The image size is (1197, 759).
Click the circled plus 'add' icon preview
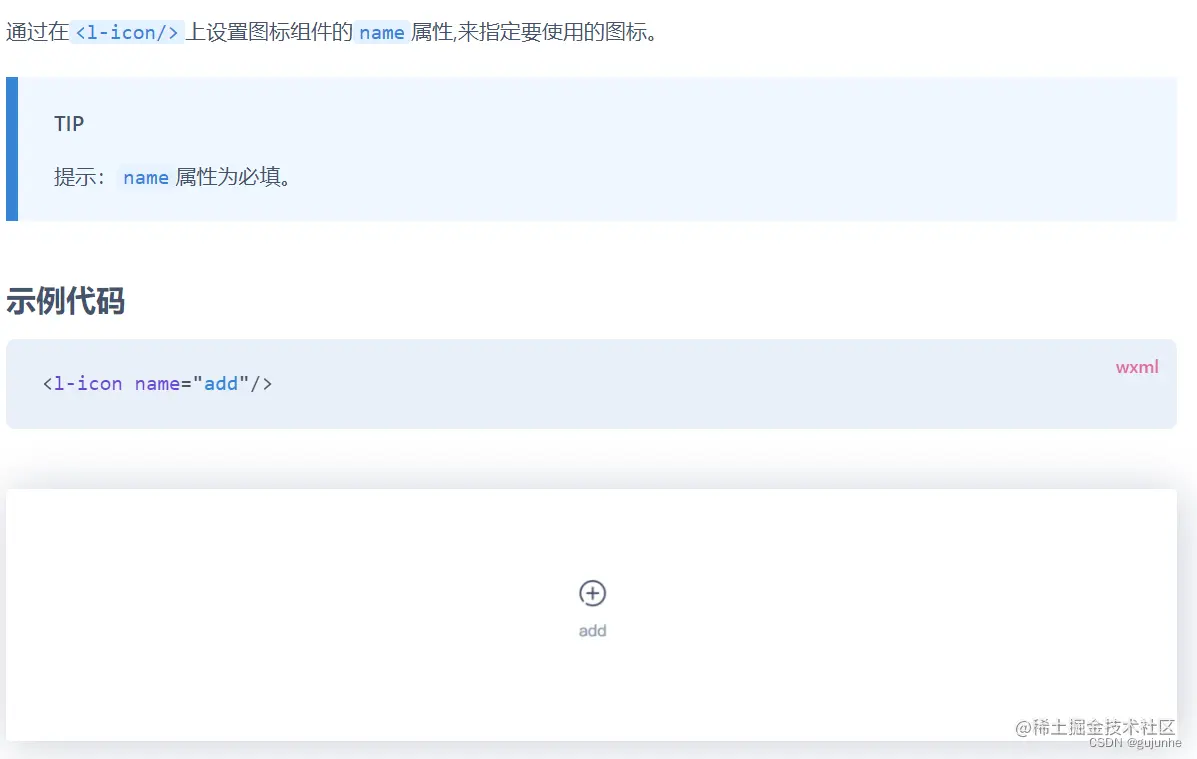(x=592, y=592)
